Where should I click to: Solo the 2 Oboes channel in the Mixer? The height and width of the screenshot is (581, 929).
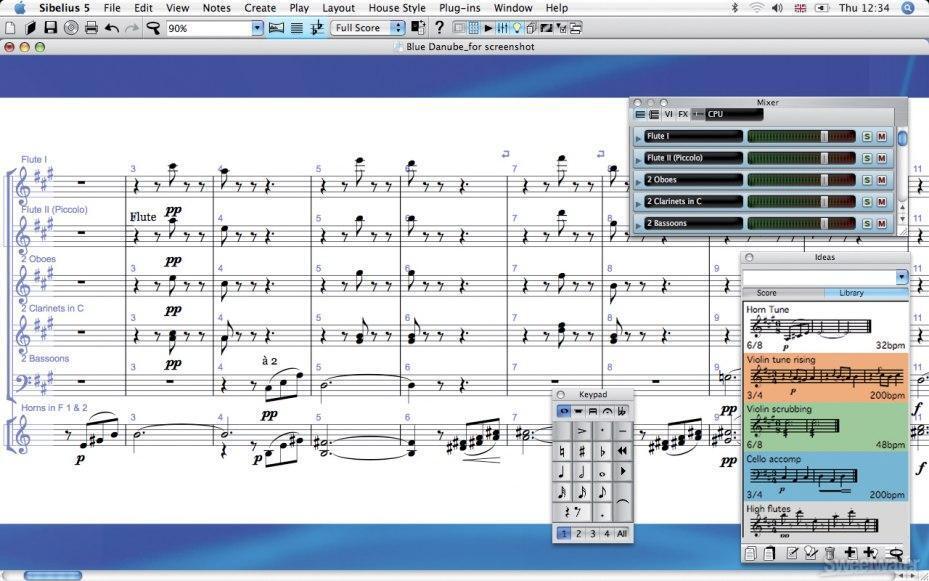click(868, 180)
